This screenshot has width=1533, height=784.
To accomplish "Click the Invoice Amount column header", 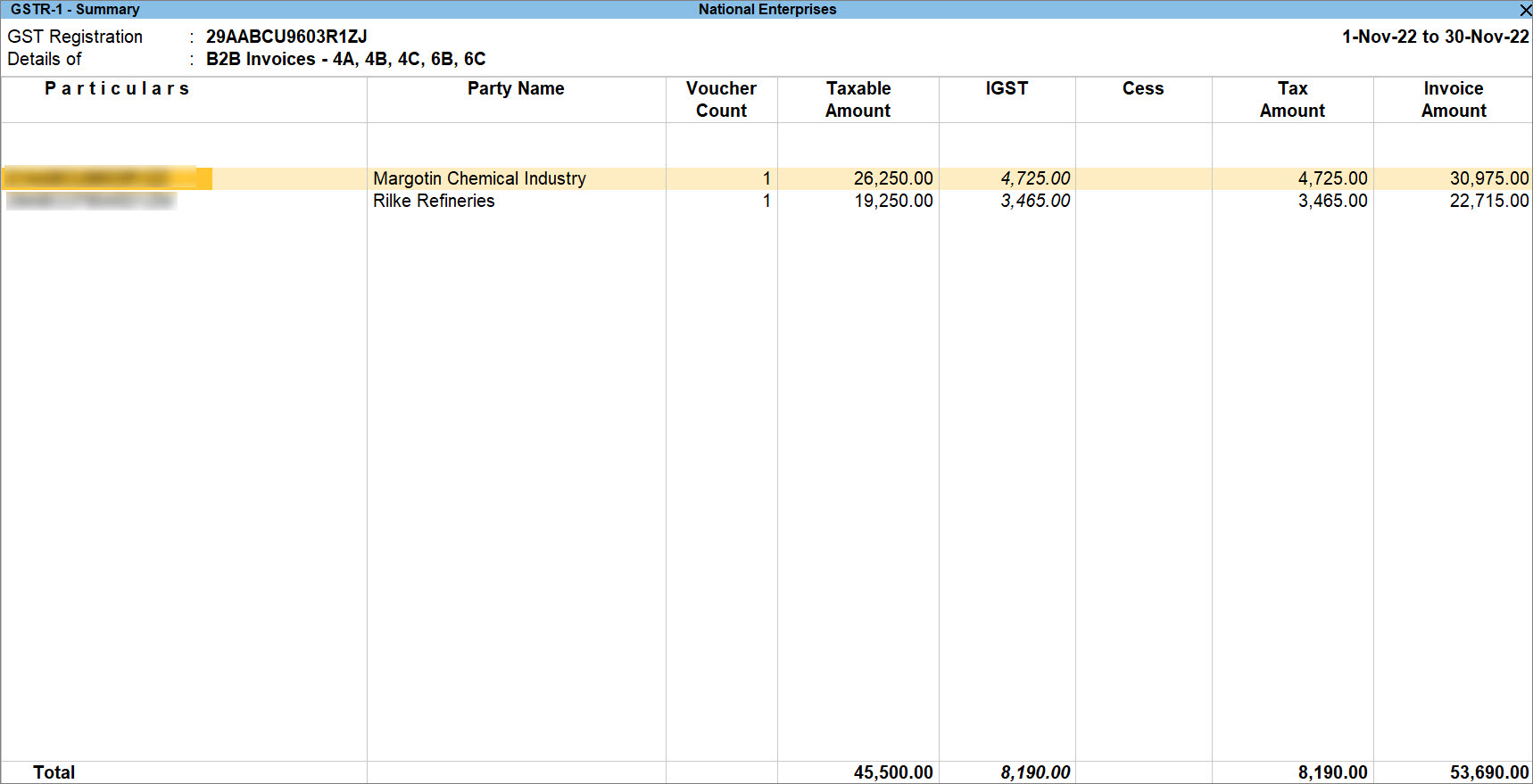I will click(x=1454, y=99).
